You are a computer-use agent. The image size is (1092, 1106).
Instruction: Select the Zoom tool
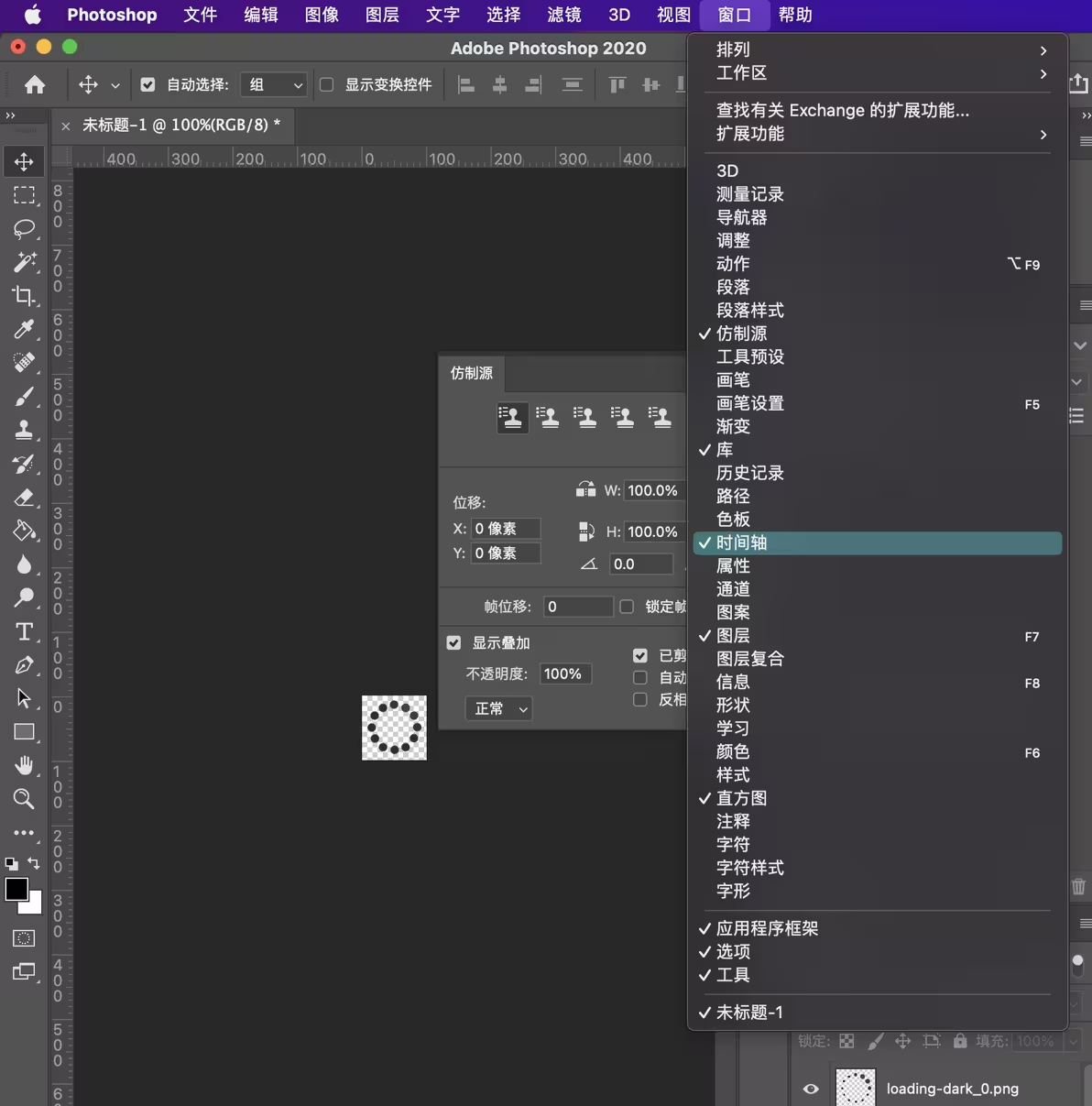pos(25,799)
